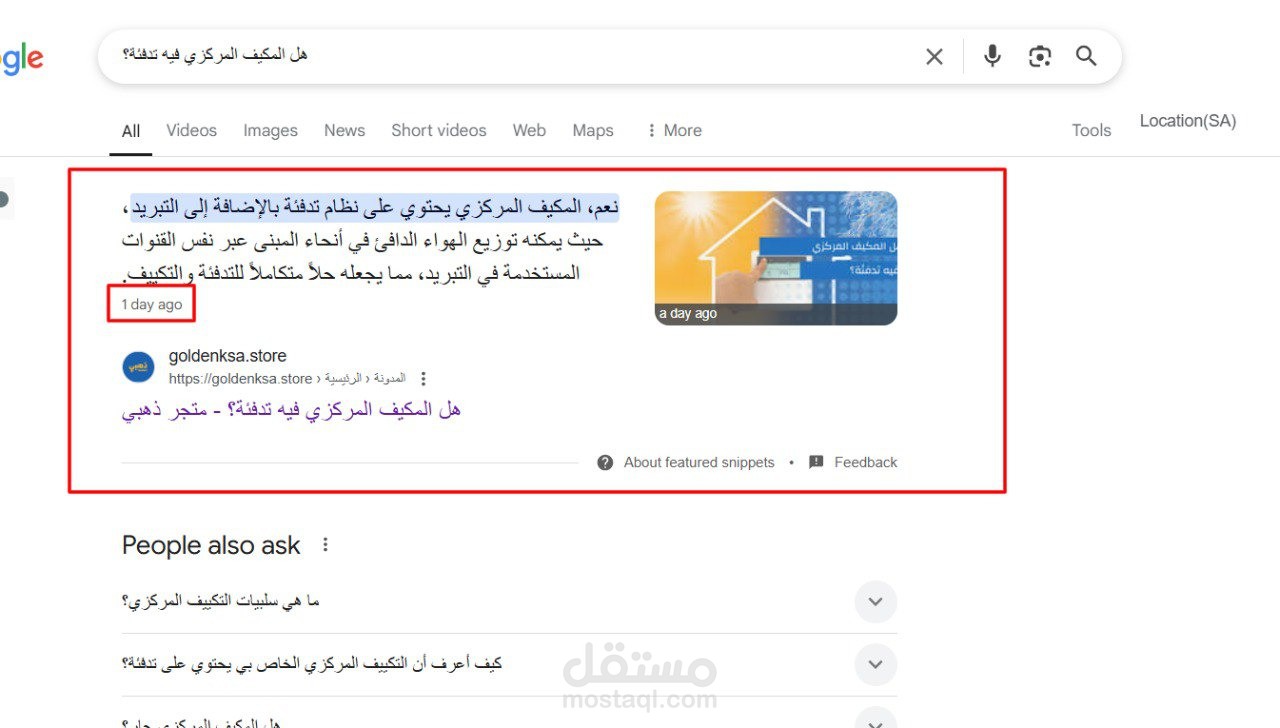
Task: Click the About featured snippets link
Action: coord(699,462)
